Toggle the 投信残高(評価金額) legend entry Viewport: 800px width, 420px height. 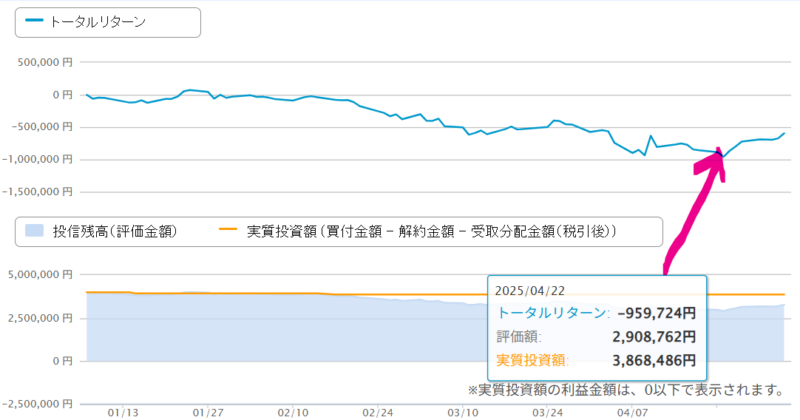coord(101,231)
